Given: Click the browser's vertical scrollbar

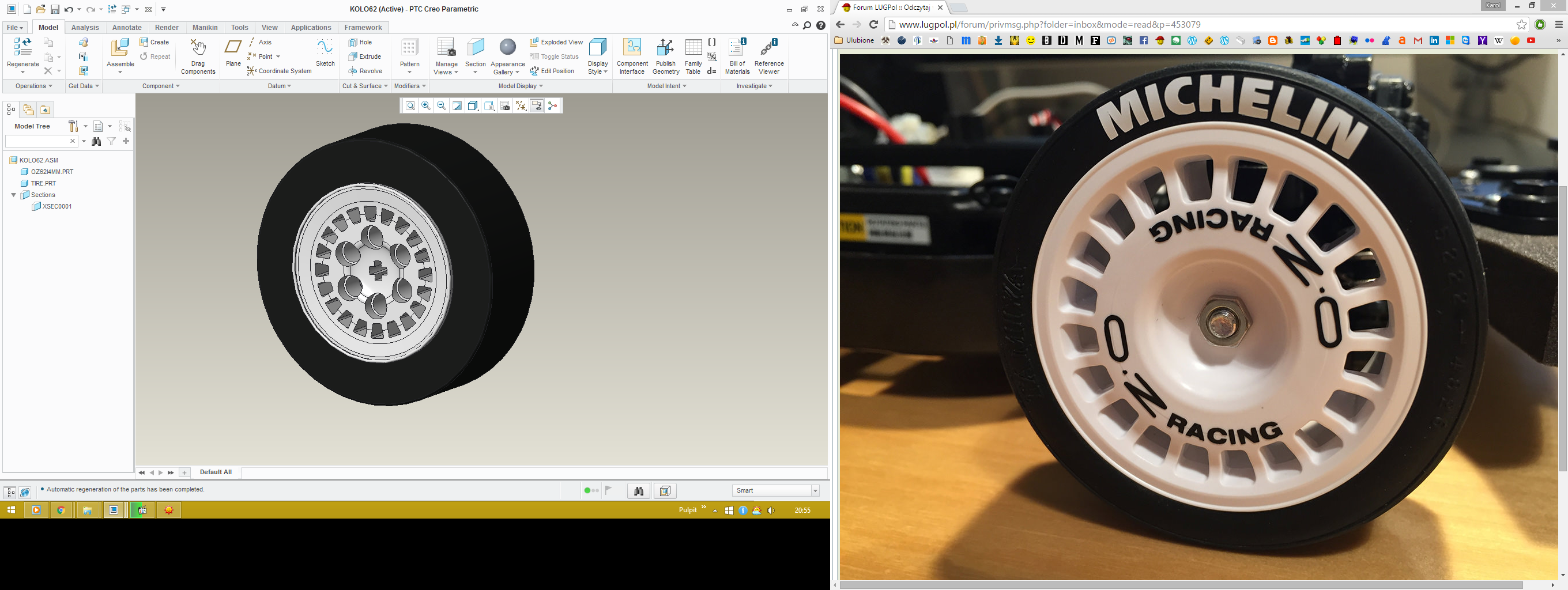Looking at the screenshot, I should pyautogui.click(x=1562, y=328).
